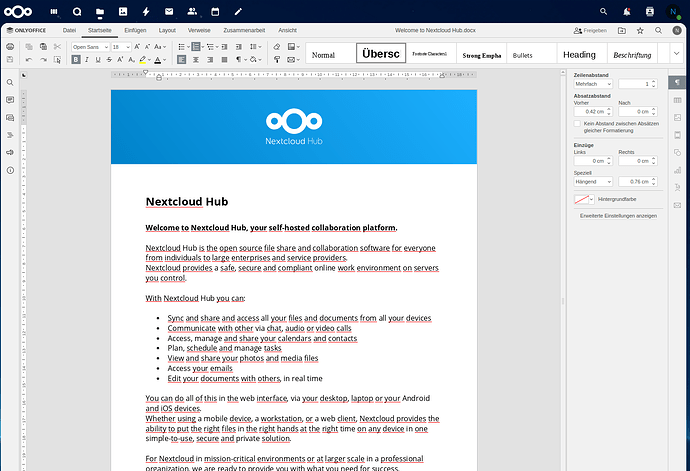Open navigation headings panel in left sidebar
The height and width of the screenshot is (471, 690).
[x=10, y=135]
